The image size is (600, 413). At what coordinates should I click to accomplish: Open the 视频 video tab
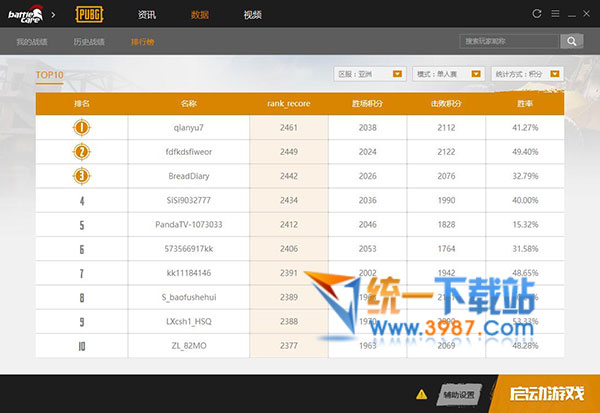click(x=253, y=15)
